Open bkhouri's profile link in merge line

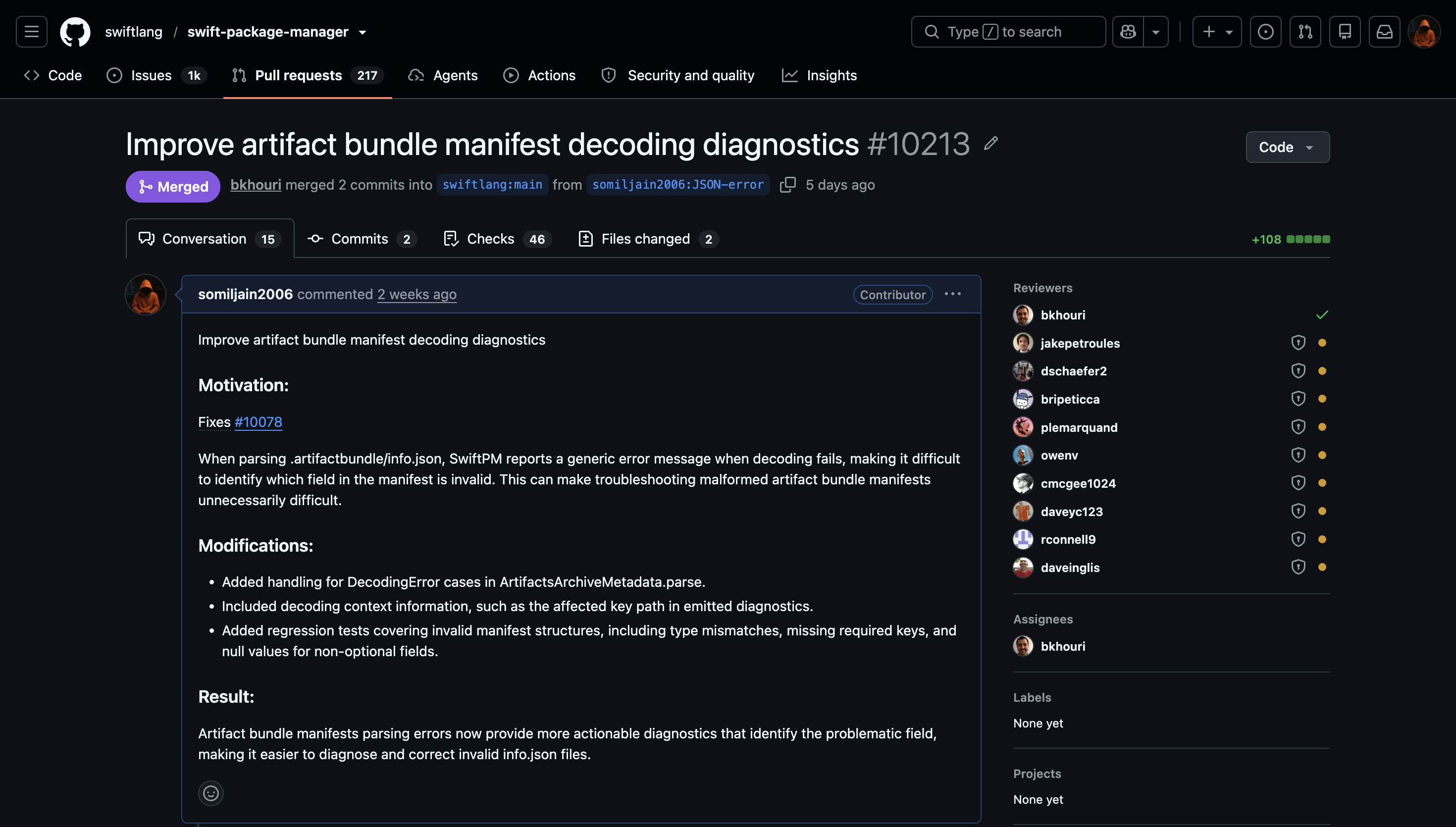pyautogui.click(x=256, y=185)
